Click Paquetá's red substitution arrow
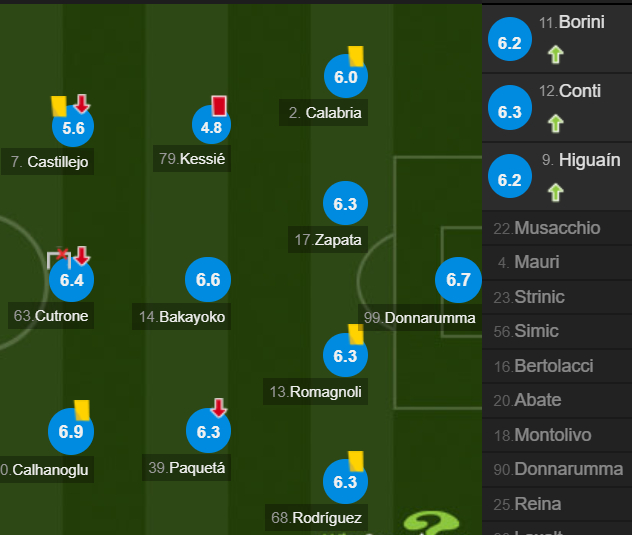This screenshot has height=535, width=632. tap(219, 407)
